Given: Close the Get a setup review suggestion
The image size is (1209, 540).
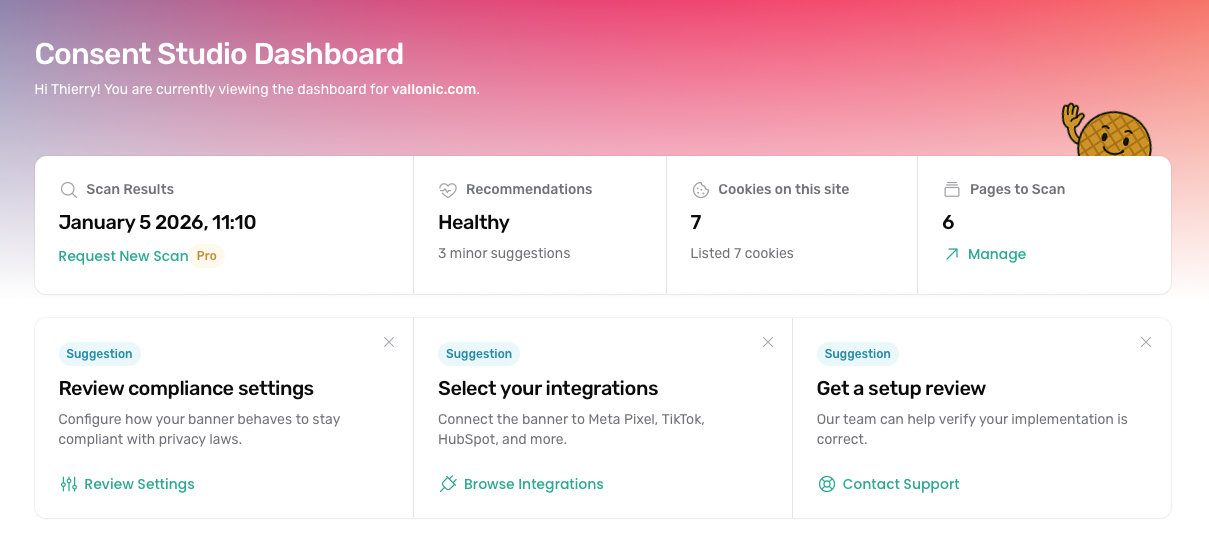Looking at the screenshot, I should 1146,342.
